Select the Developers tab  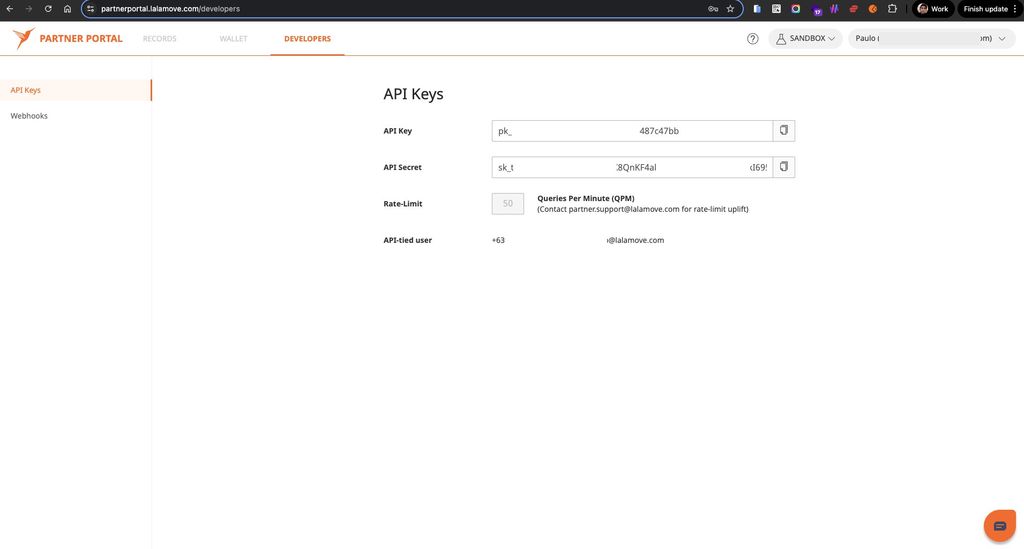[307, 39]
